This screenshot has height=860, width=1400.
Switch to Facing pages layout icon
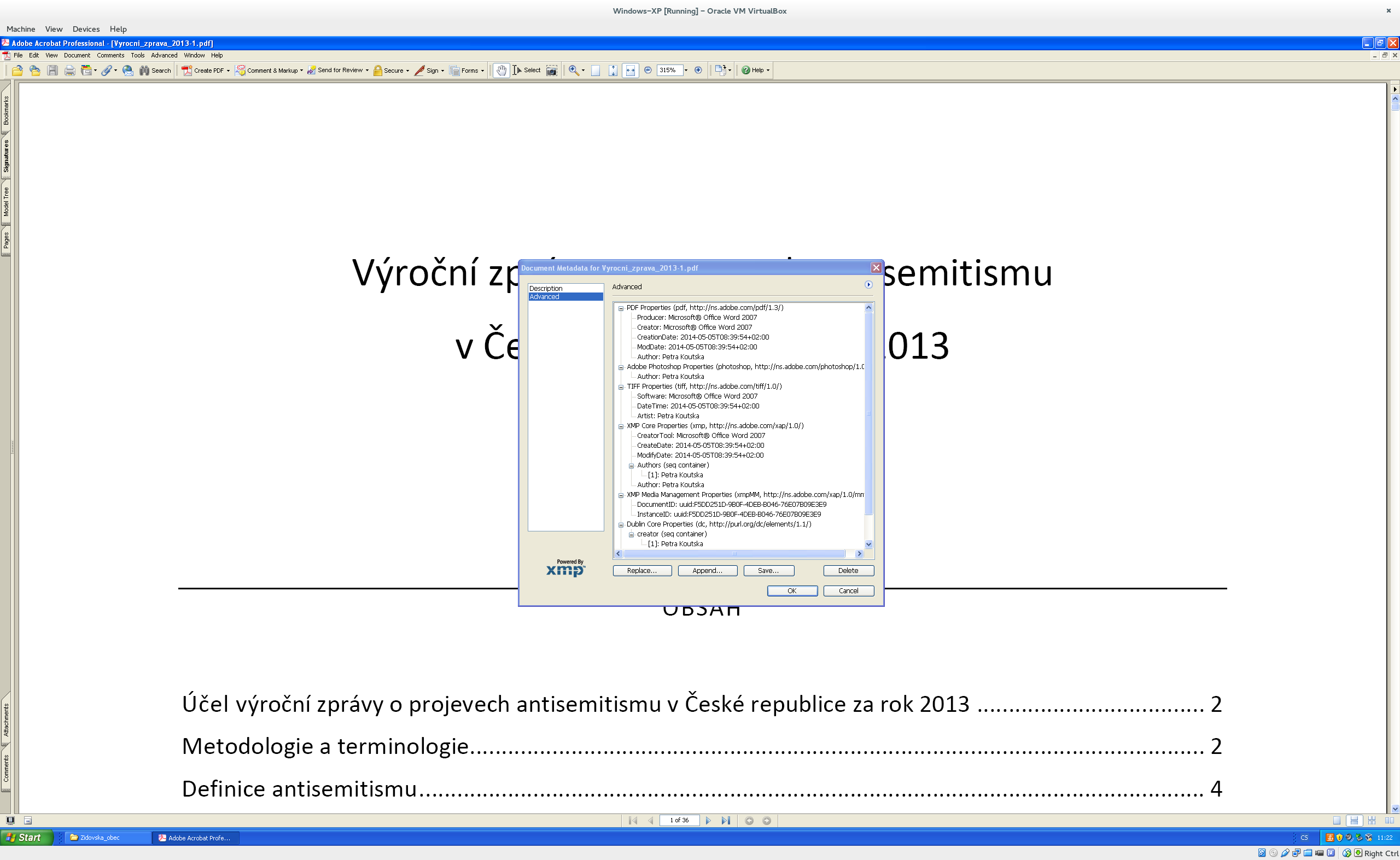click(1389, 821)
